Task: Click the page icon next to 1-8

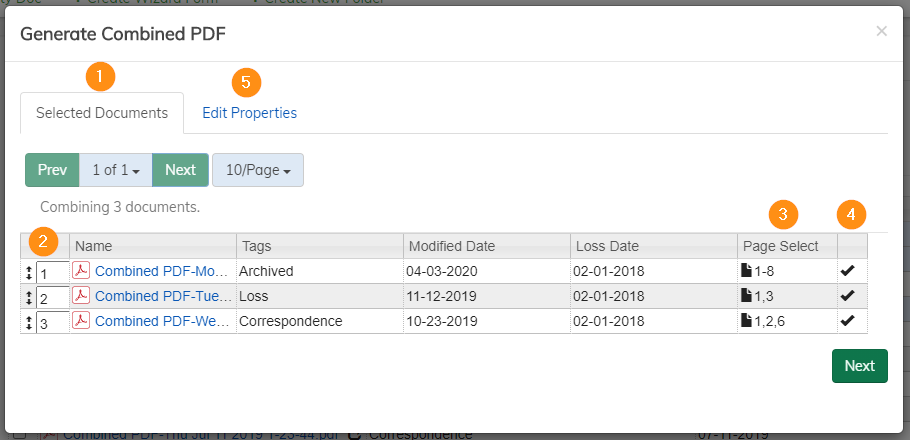Action: tap(746, 271)
